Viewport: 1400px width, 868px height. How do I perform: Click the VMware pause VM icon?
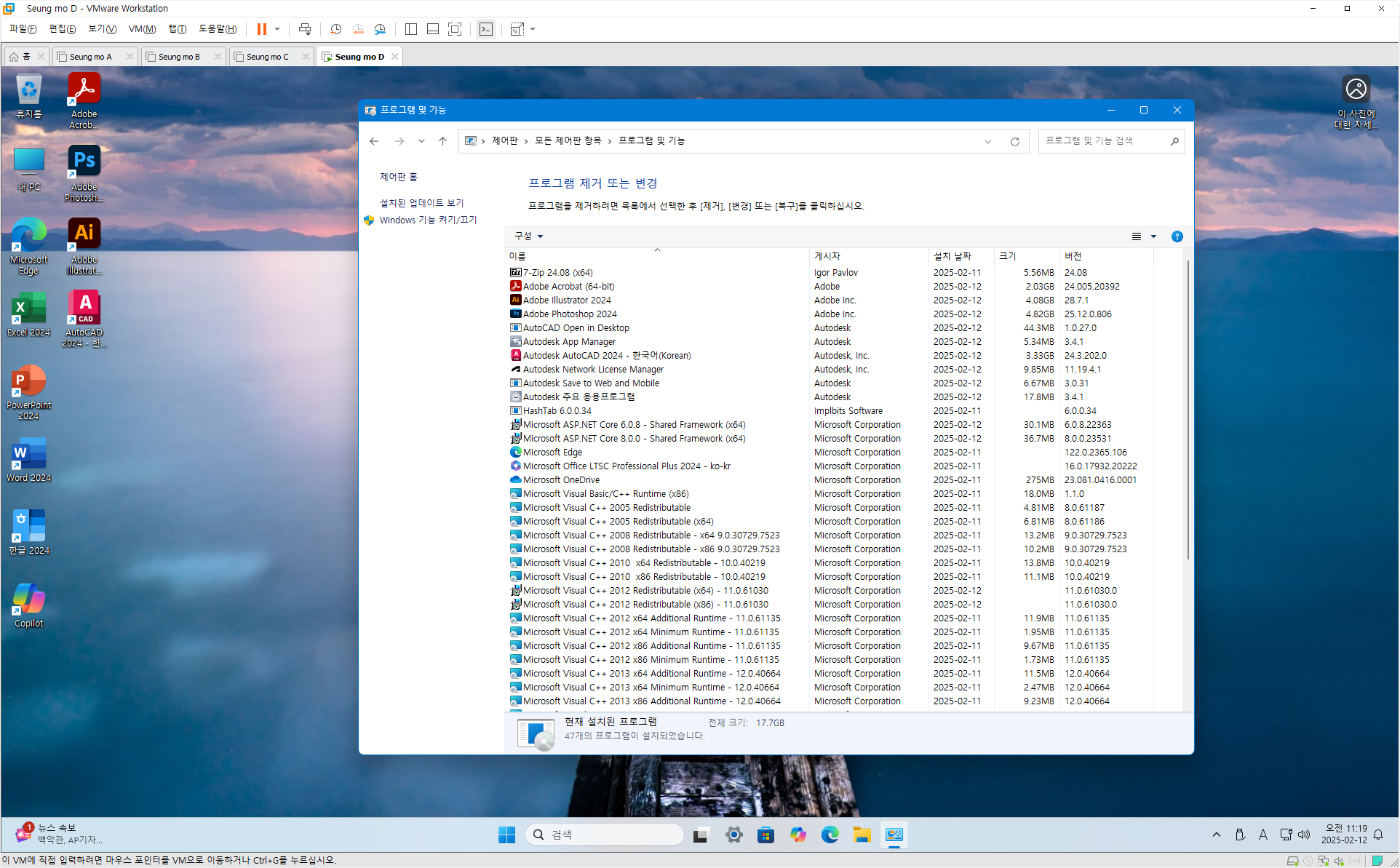[261, 29]
